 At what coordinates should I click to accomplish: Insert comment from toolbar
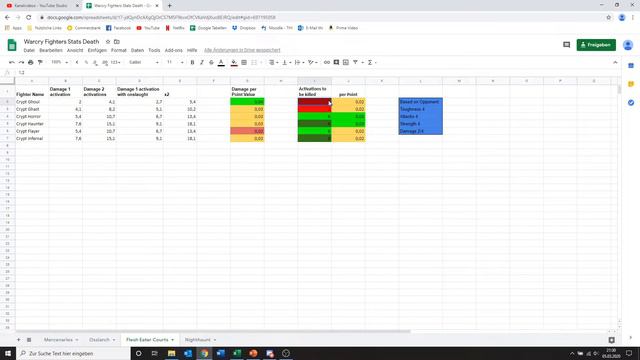[336, 62]
